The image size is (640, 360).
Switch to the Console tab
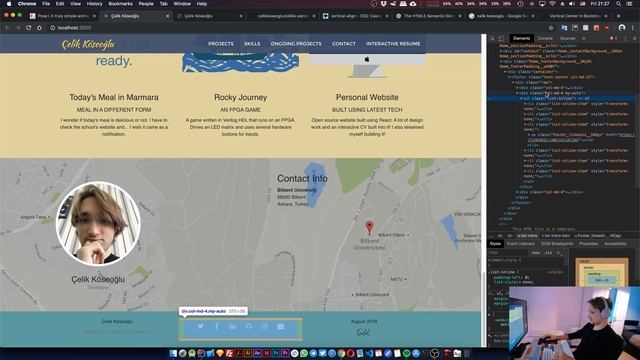coord(545,38)
